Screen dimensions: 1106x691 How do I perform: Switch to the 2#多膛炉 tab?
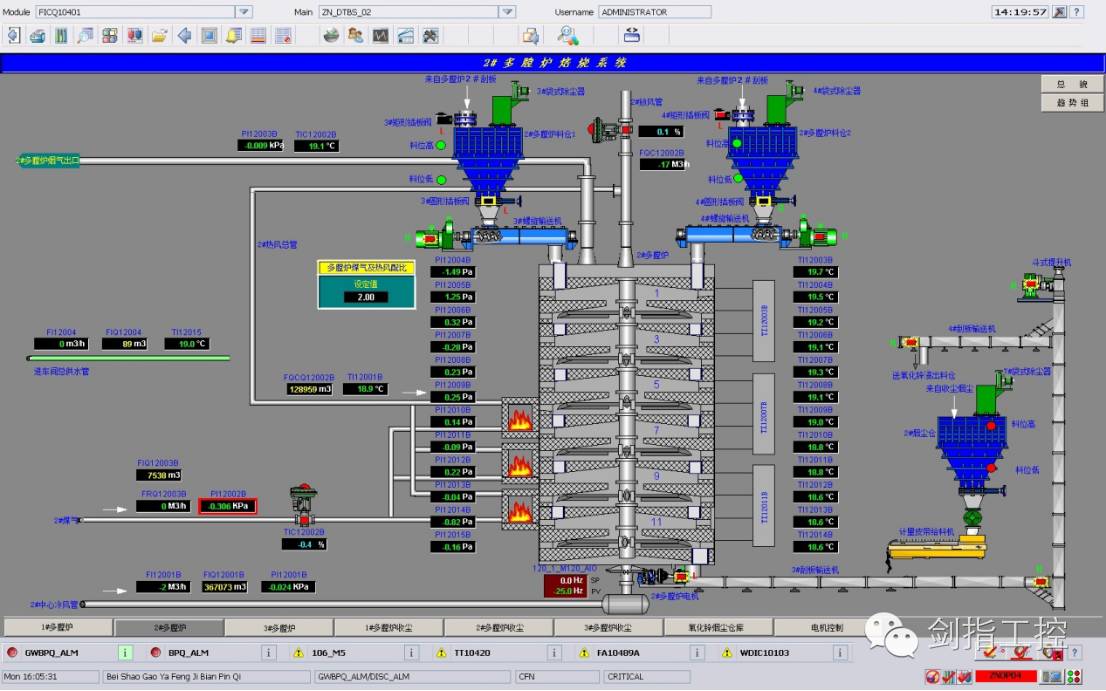pos(169,627)
